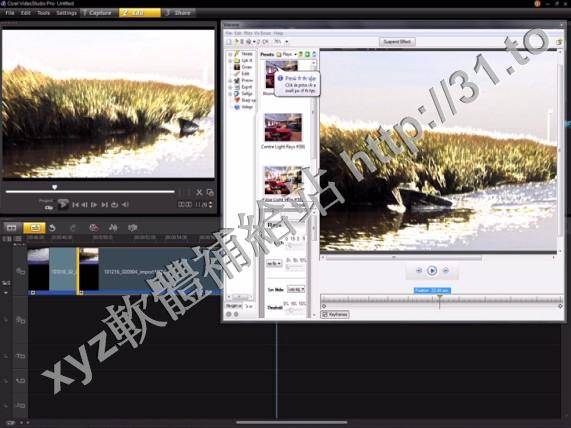This screenshot has height=428, width=571.
Task: Expand track options arrow below video track
Action: click(x=6, y=292)
